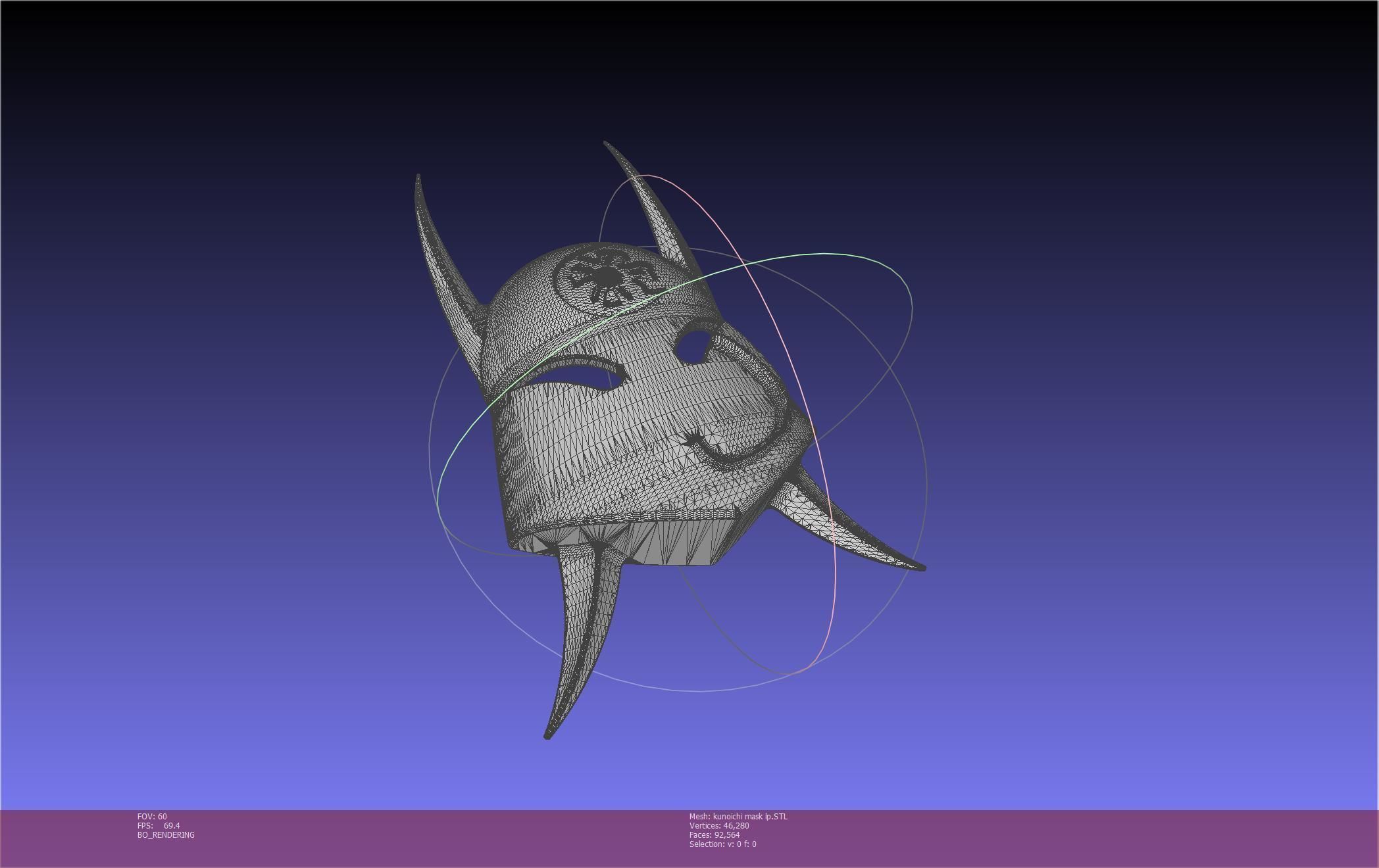The height and width of the screenshot is (868, 1379).
Task: Click the BO_RENDERING status label
Action: [166, 834]
